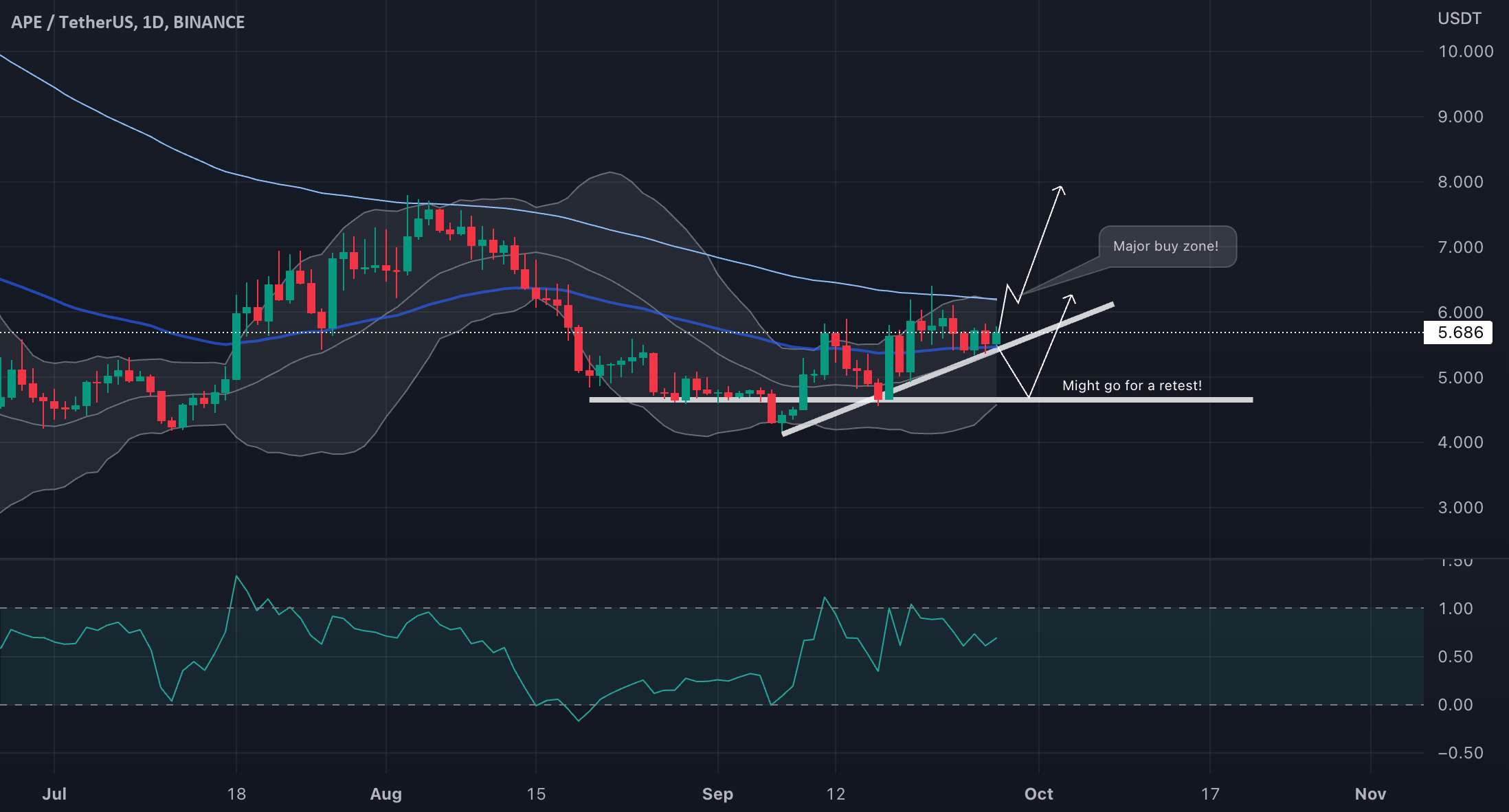Viewport: 1509px width, 812px height.
Task: Click the 6.000 price axis label
Action: click(1460, 312)
